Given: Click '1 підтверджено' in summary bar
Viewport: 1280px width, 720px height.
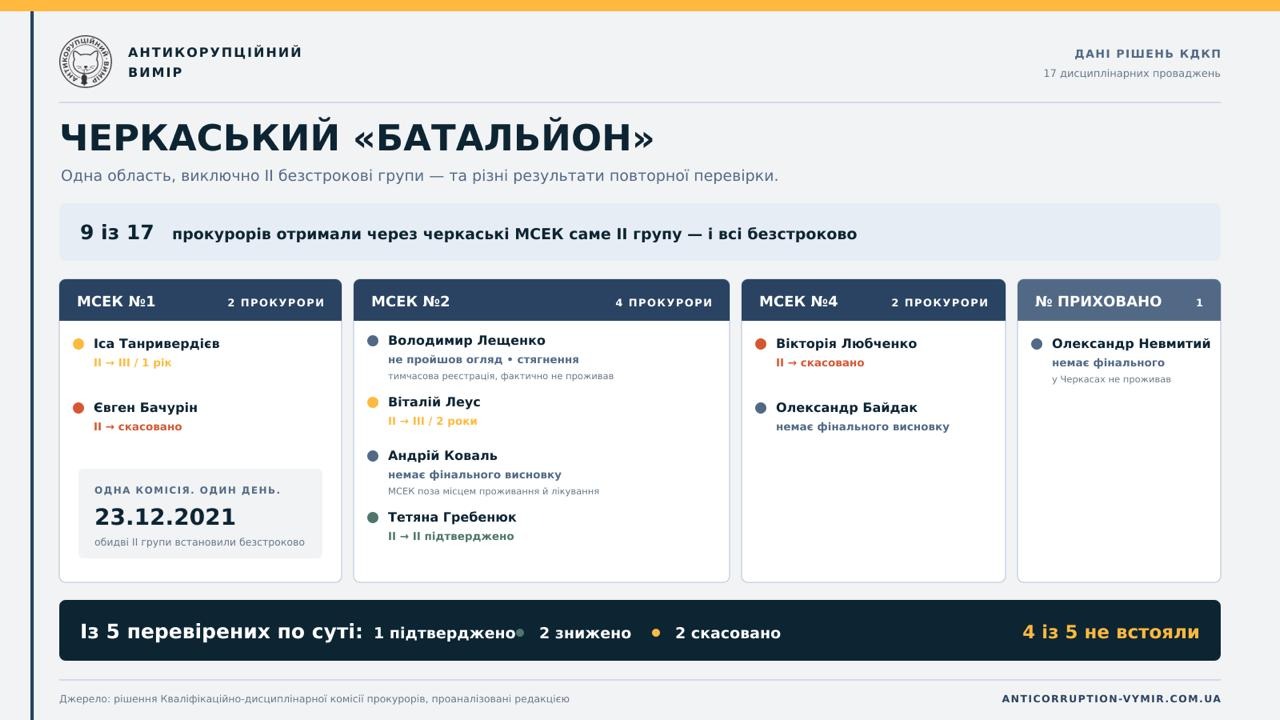Looking at the screenshot, I should point(444,633).
